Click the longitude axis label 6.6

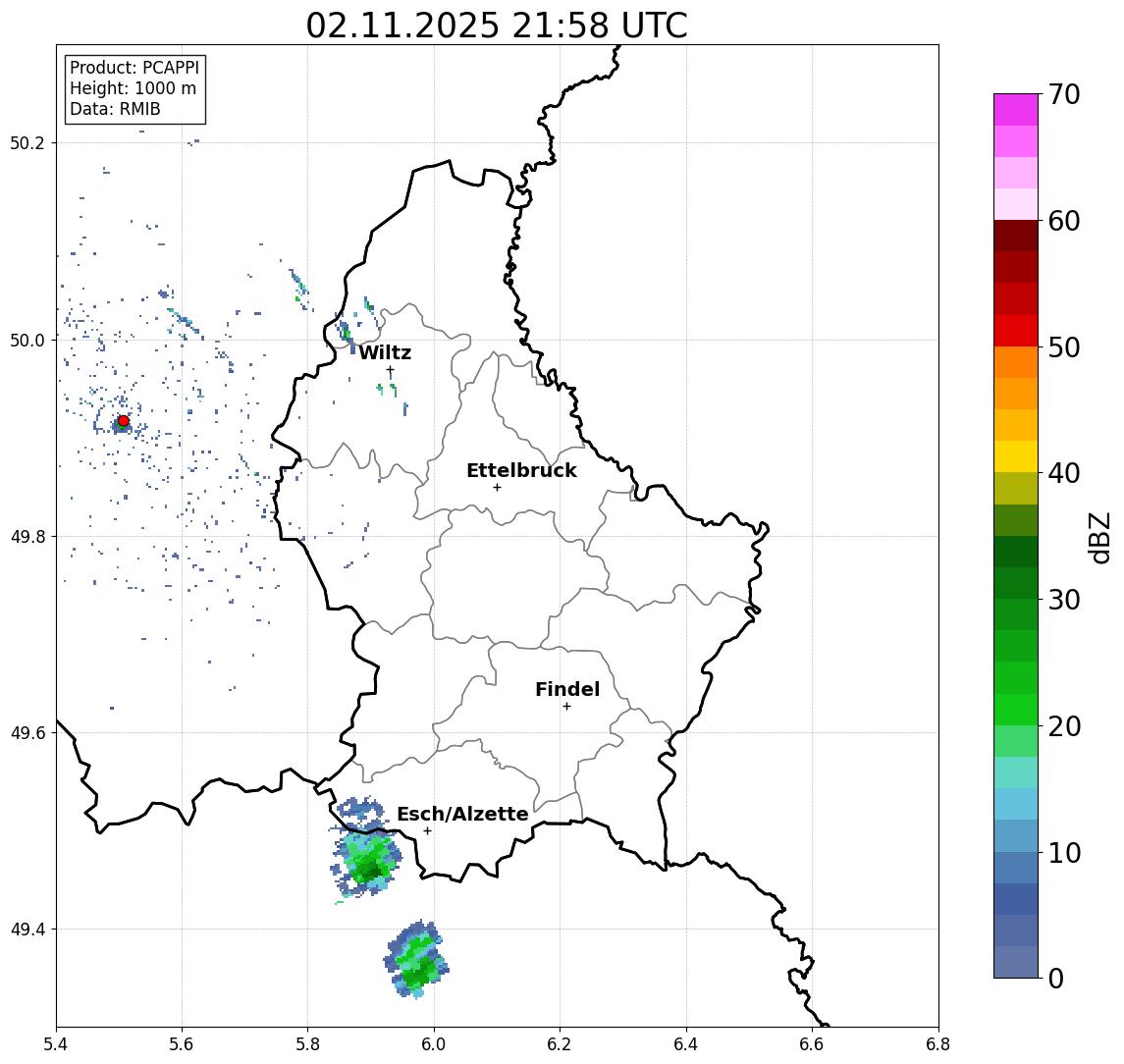click(812, 1043)
